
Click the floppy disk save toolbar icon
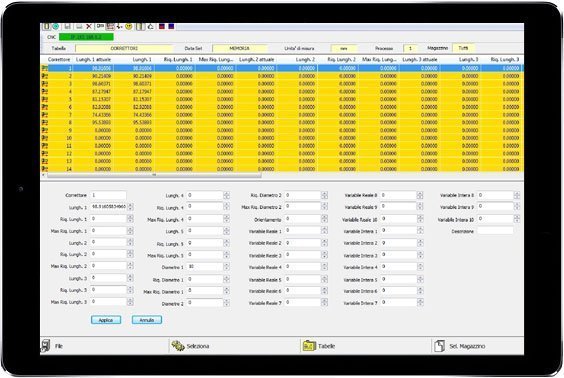click(67, 26)
